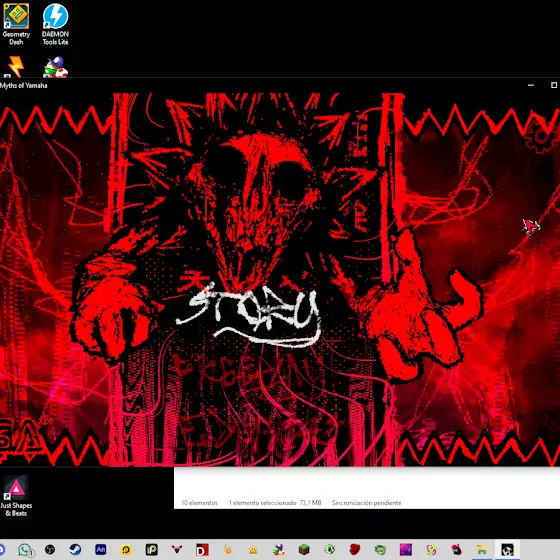Open the Mario characters desktop shortcut
Image resolution: width=560 pixels, height=560 pixels.
point(55,67)
